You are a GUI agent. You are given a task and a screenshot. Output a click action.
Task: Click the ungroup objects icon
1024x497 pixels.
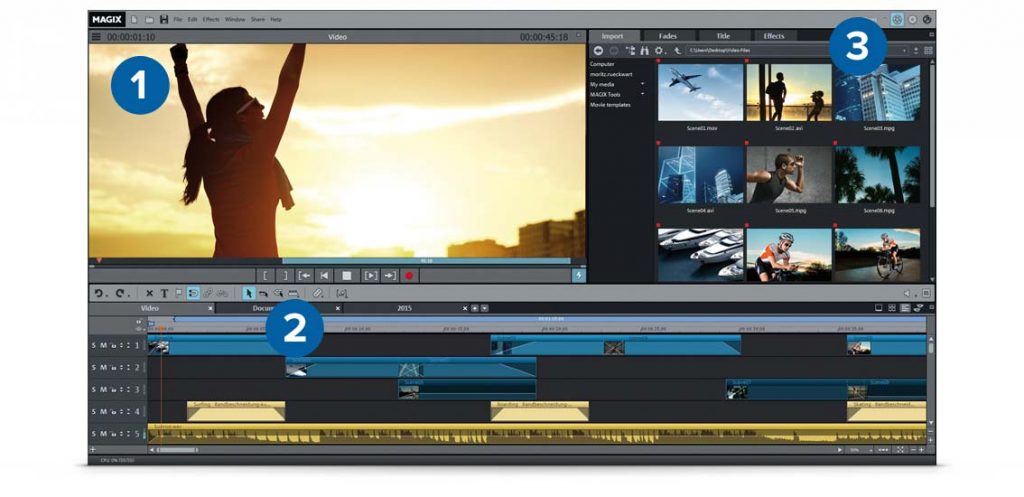click(222, 294)
